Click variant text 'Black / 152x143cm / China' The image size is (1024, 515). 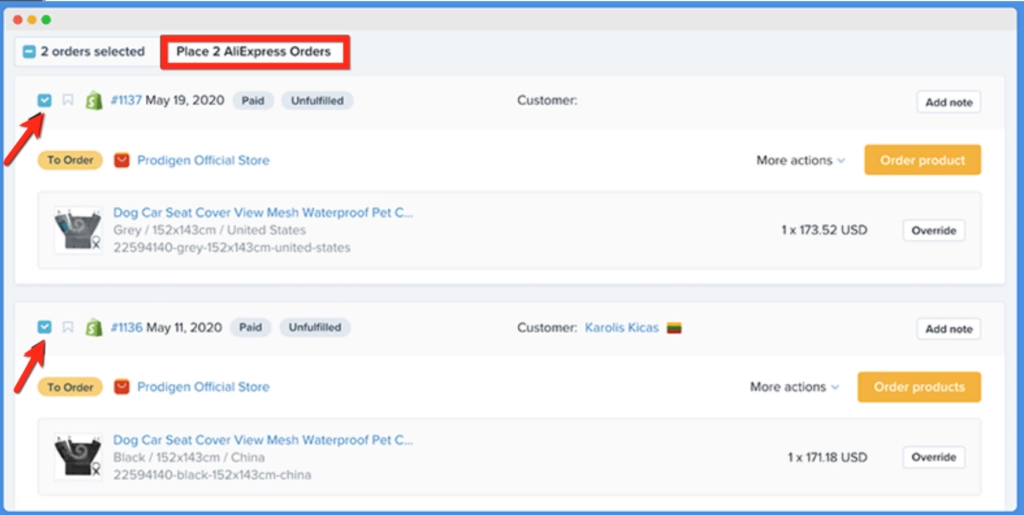pyautogui.click(x=189, y=457)
